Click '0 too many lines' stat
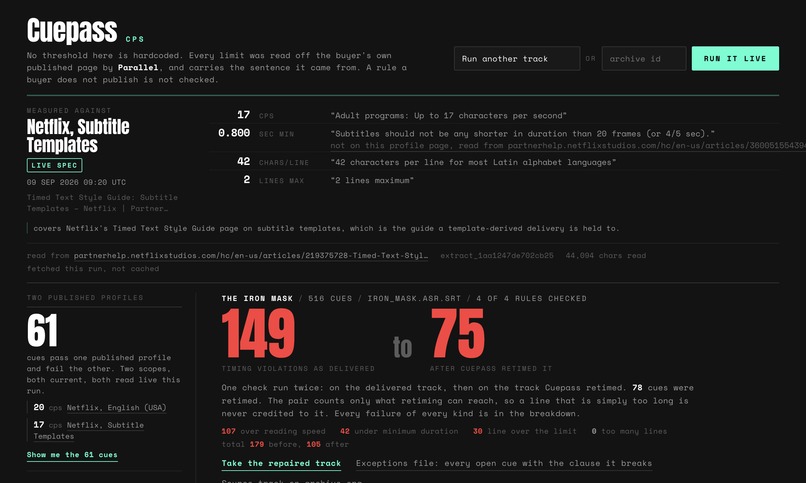The image size is (806, 483). (x=629, y=431)
